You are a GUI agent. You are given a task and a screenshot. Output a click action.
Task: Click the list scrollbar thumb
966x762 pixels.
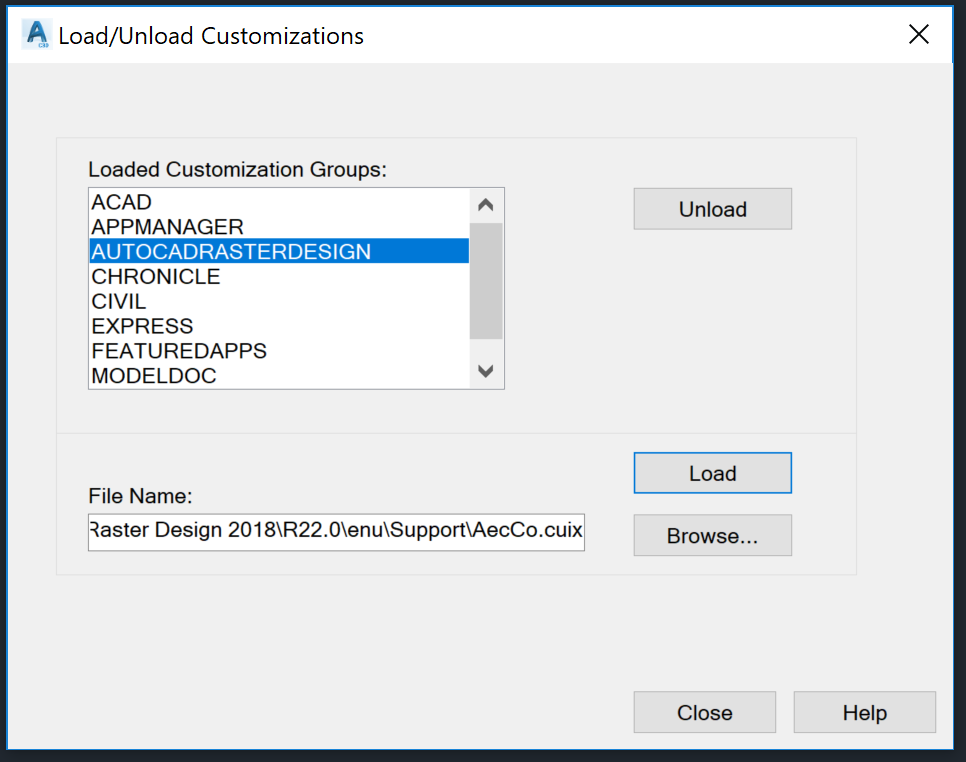point(485,281)
